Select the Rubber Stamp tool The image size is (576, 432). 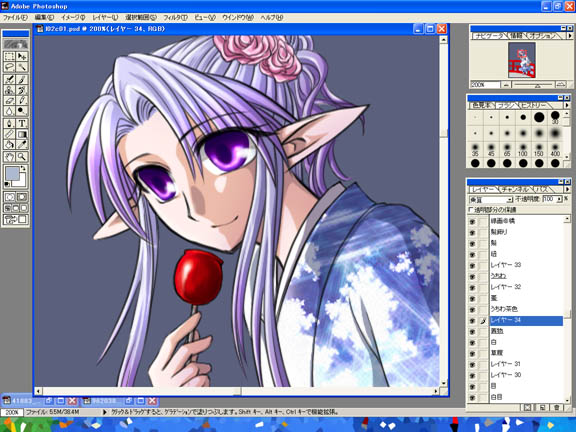pyautogui.click(x=10, y=90)
